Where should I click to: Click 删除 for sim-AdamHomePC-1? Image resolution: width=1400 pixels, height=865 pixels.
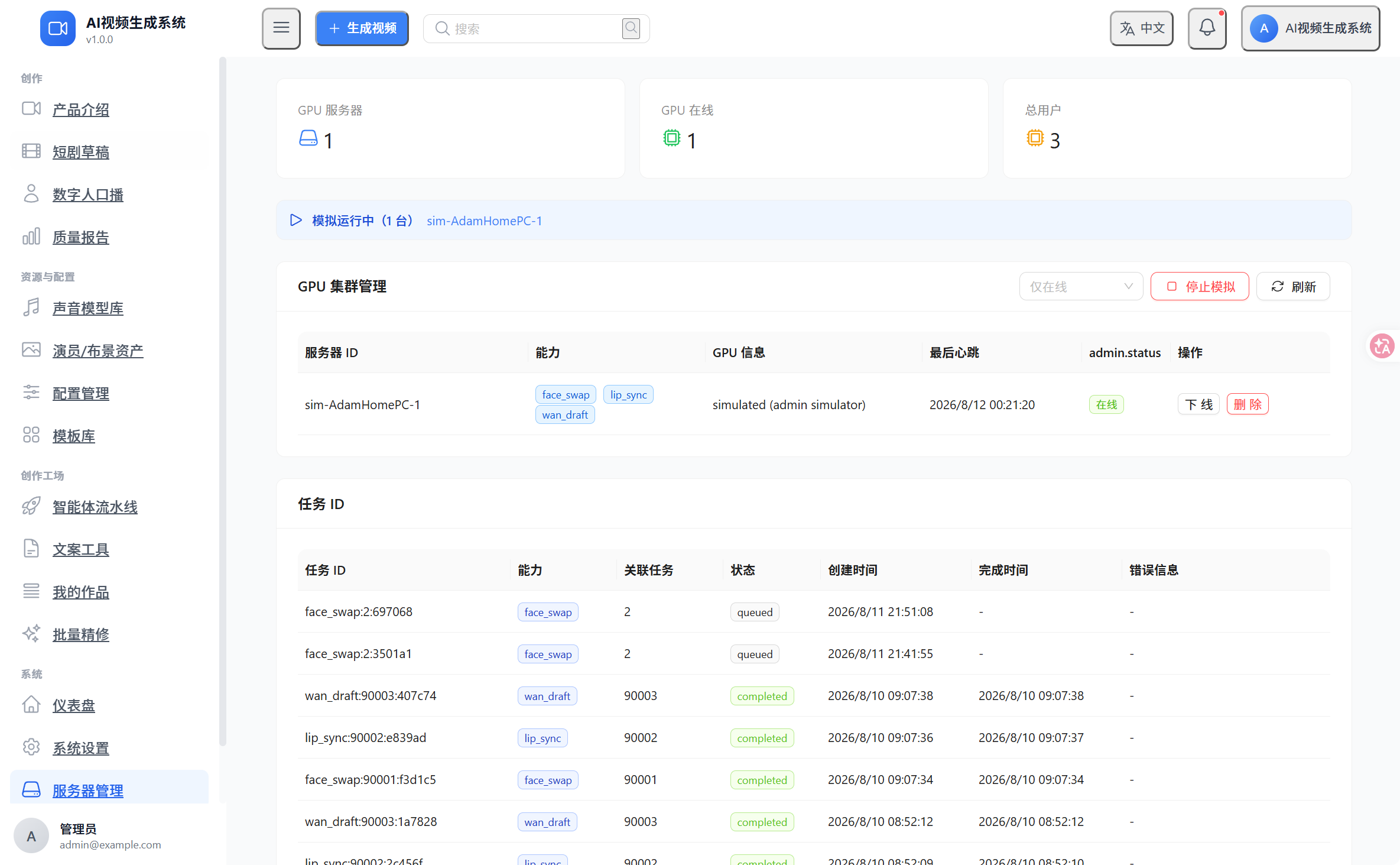[x=1248, y=404]
